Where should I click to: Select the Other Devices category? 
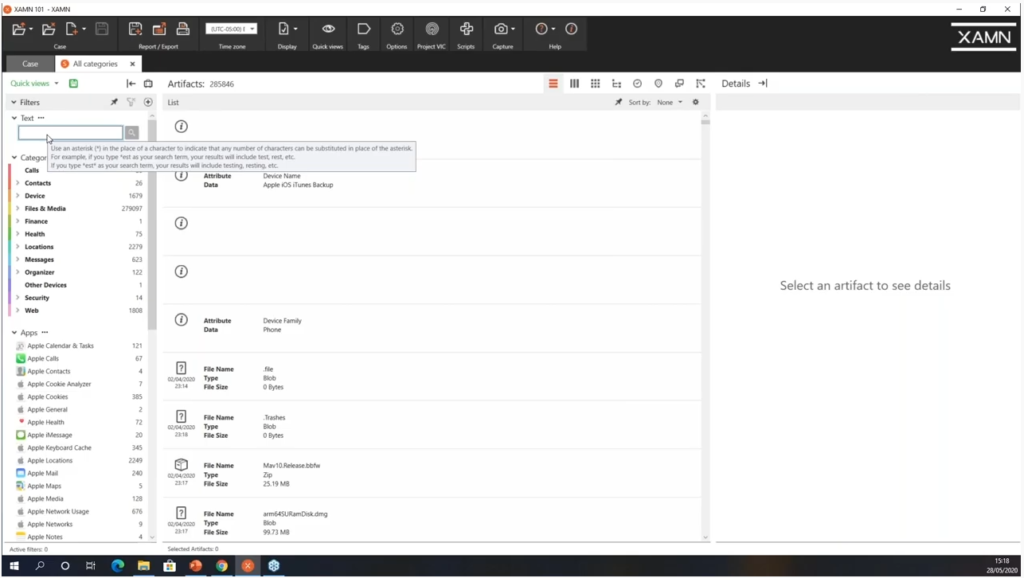pyautogui.click(x=46, y=285)
